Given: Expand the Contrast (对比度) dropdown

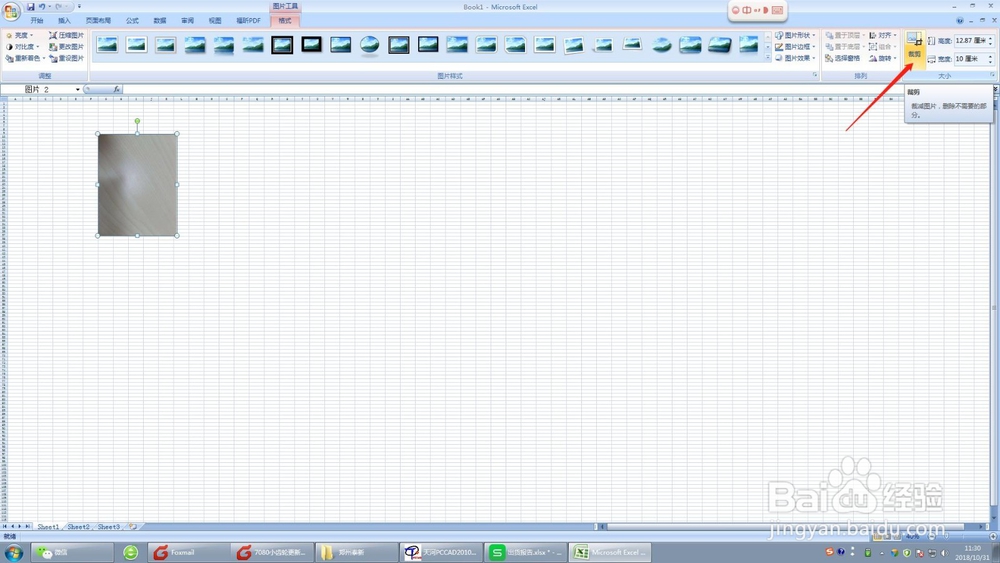Looking at the screenshot, I should 22,47.
